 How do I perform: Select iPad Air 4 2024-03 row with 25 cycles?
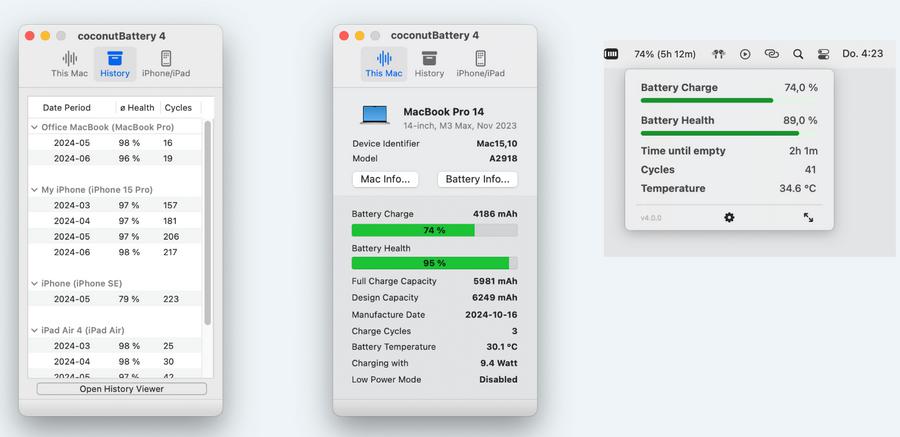coord(115,346)
